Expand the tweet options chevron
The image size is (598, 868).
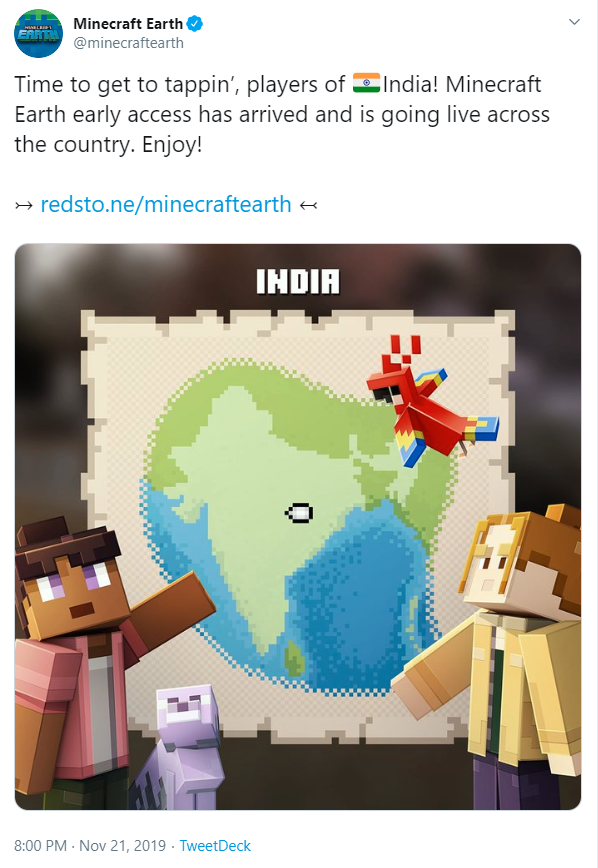[x=574, y=22]
